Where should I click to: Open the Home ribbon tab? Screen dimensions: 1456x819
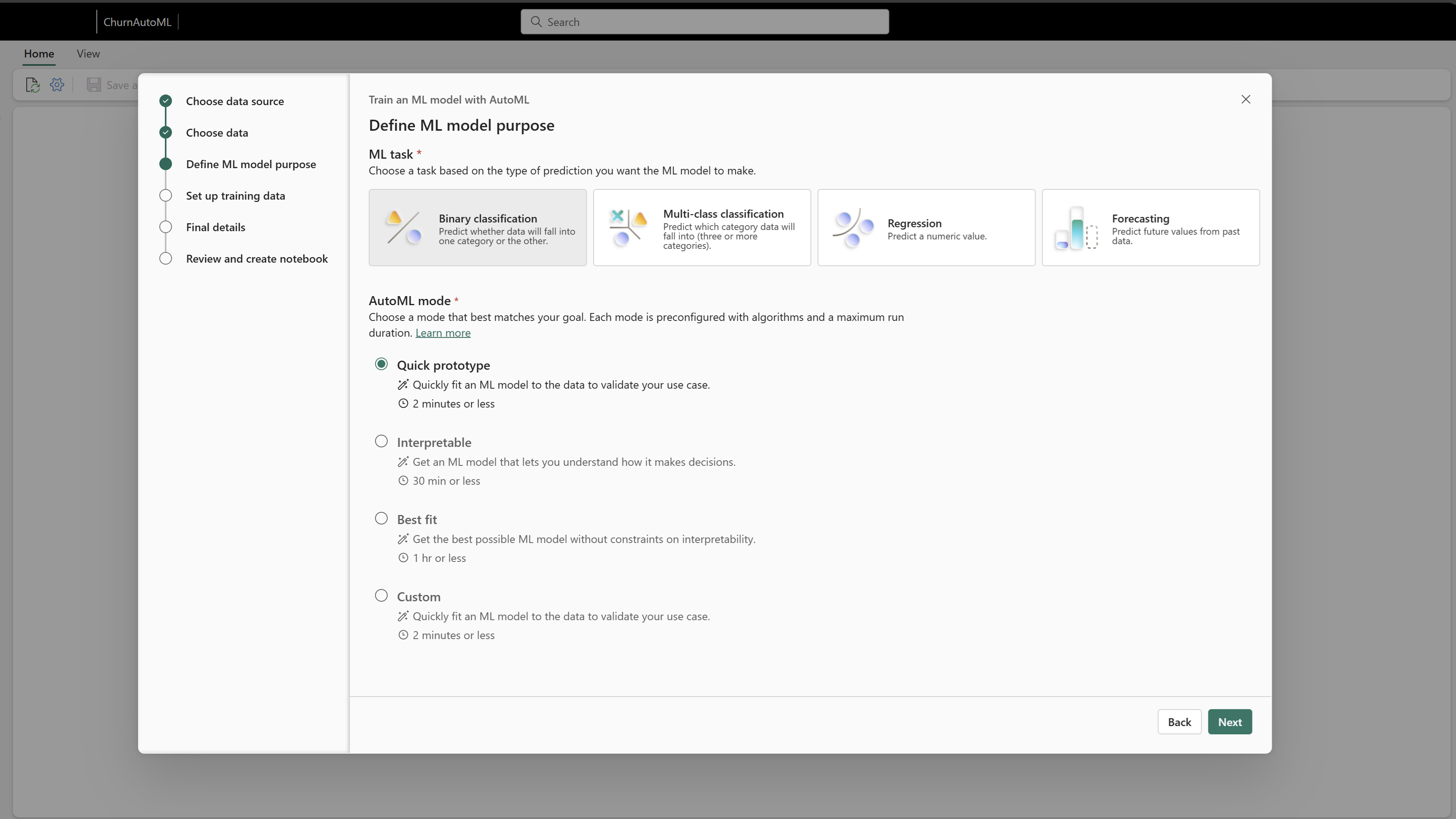39,54
